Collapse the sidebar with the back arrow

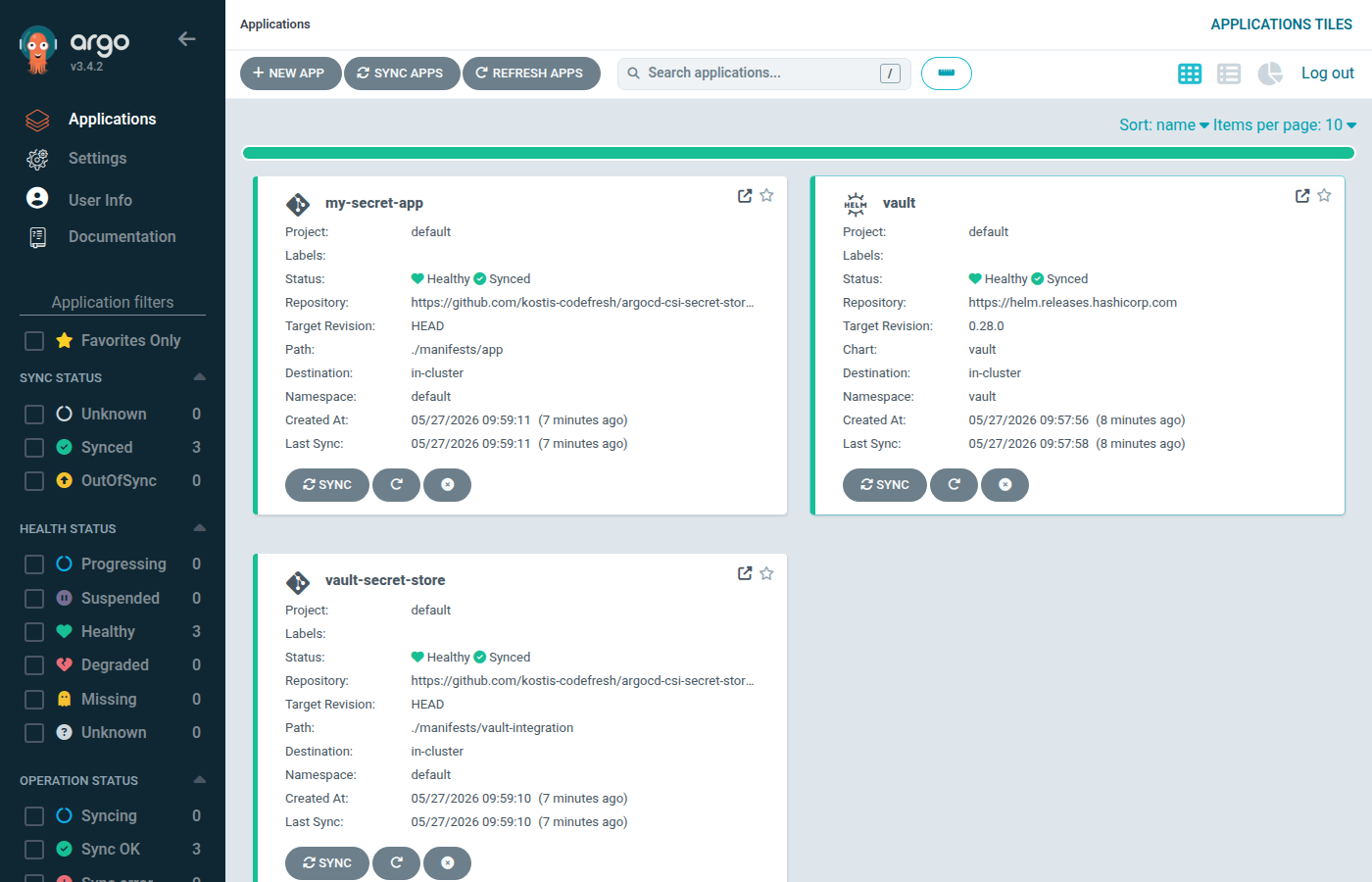187,39
